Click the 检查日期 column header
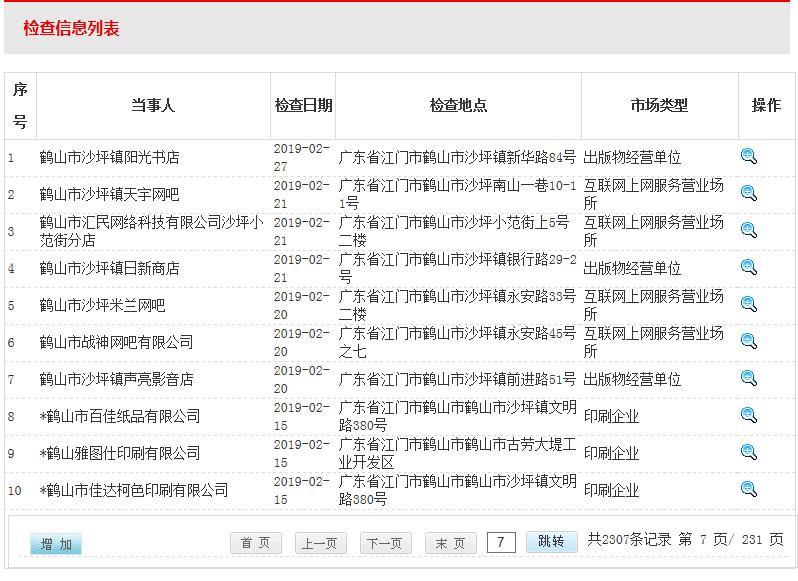 click(x=303, y=105)
